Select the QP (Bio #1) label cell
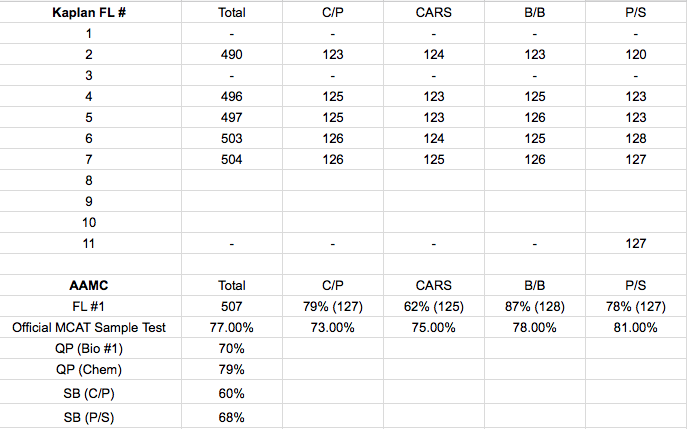The width and height of the screenshot is (687, 429). 89,348
